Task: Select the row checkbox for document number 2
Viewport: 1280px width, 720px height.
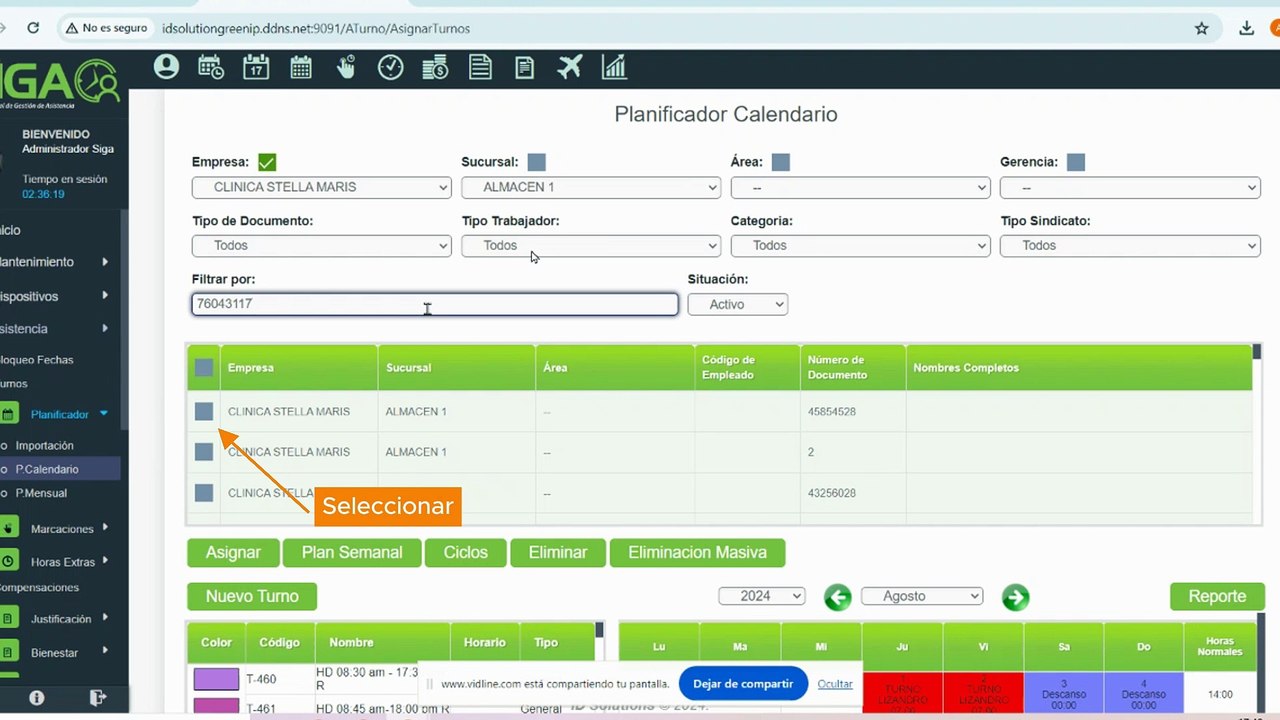Action: pyautogui.click(x=204, y=452)
